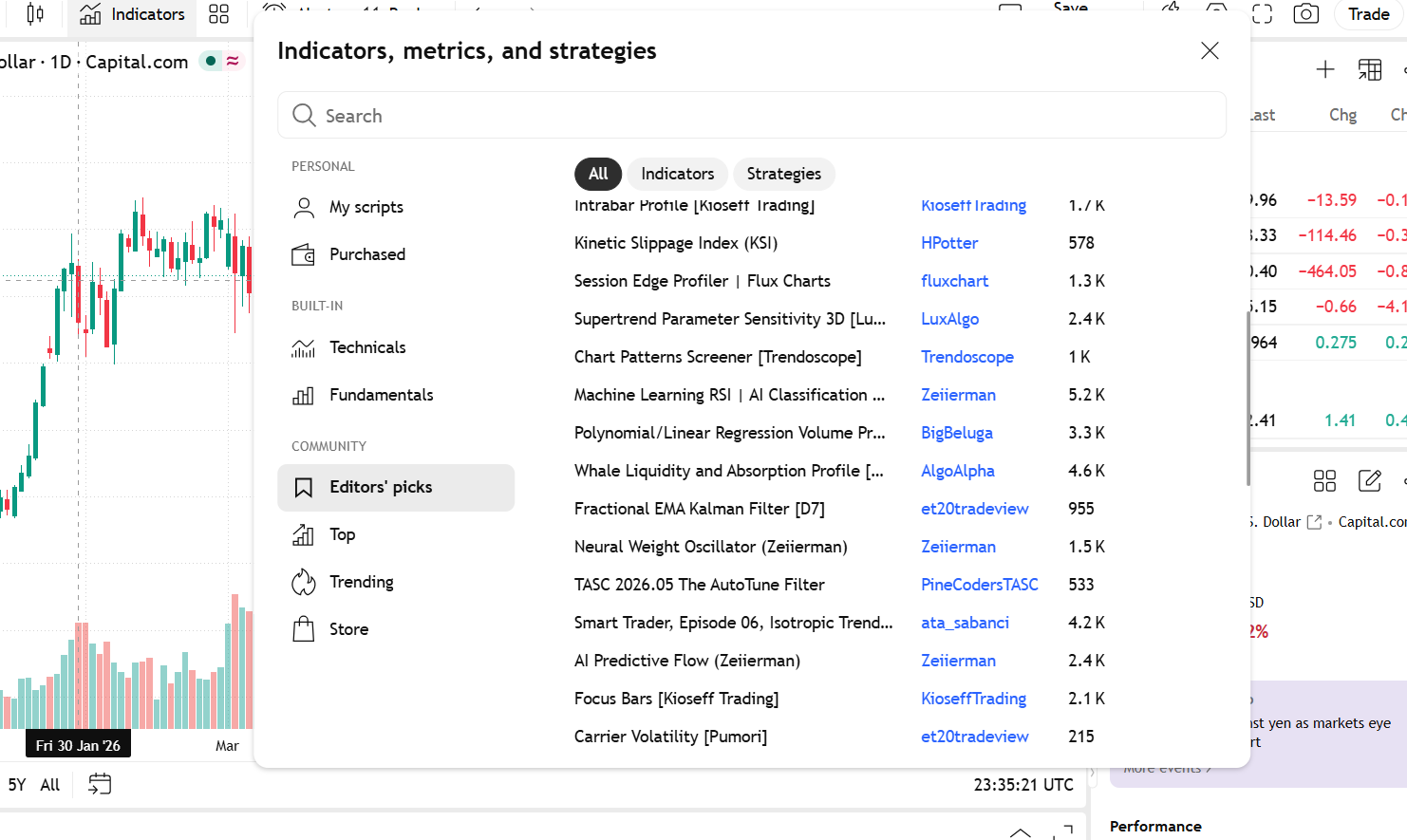Open author AlgoAlpha profile link

coord(958,471)
